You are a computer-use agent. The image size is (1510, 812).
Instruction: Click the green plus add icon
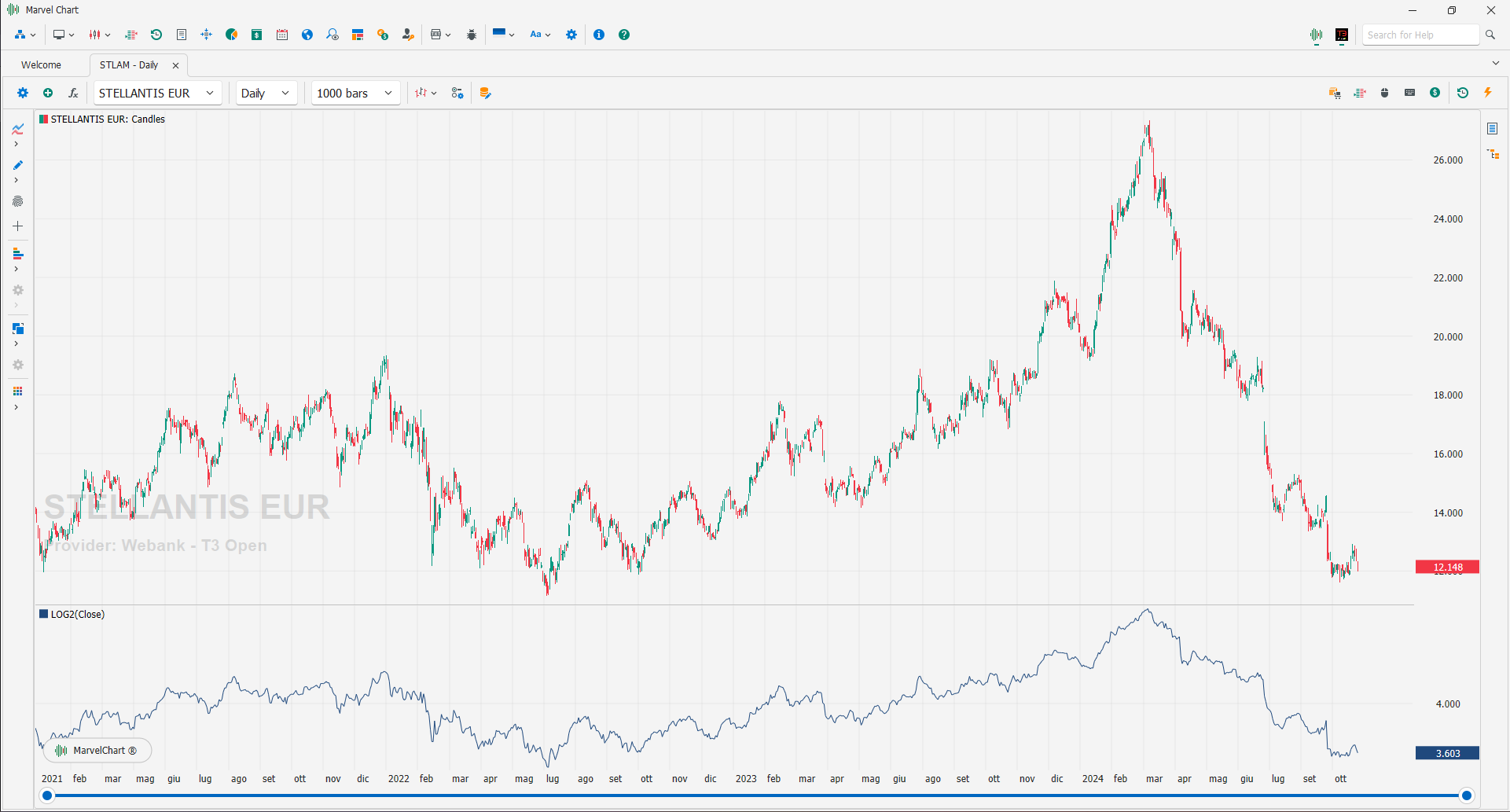pyautogui.click(x=48, y=93)
